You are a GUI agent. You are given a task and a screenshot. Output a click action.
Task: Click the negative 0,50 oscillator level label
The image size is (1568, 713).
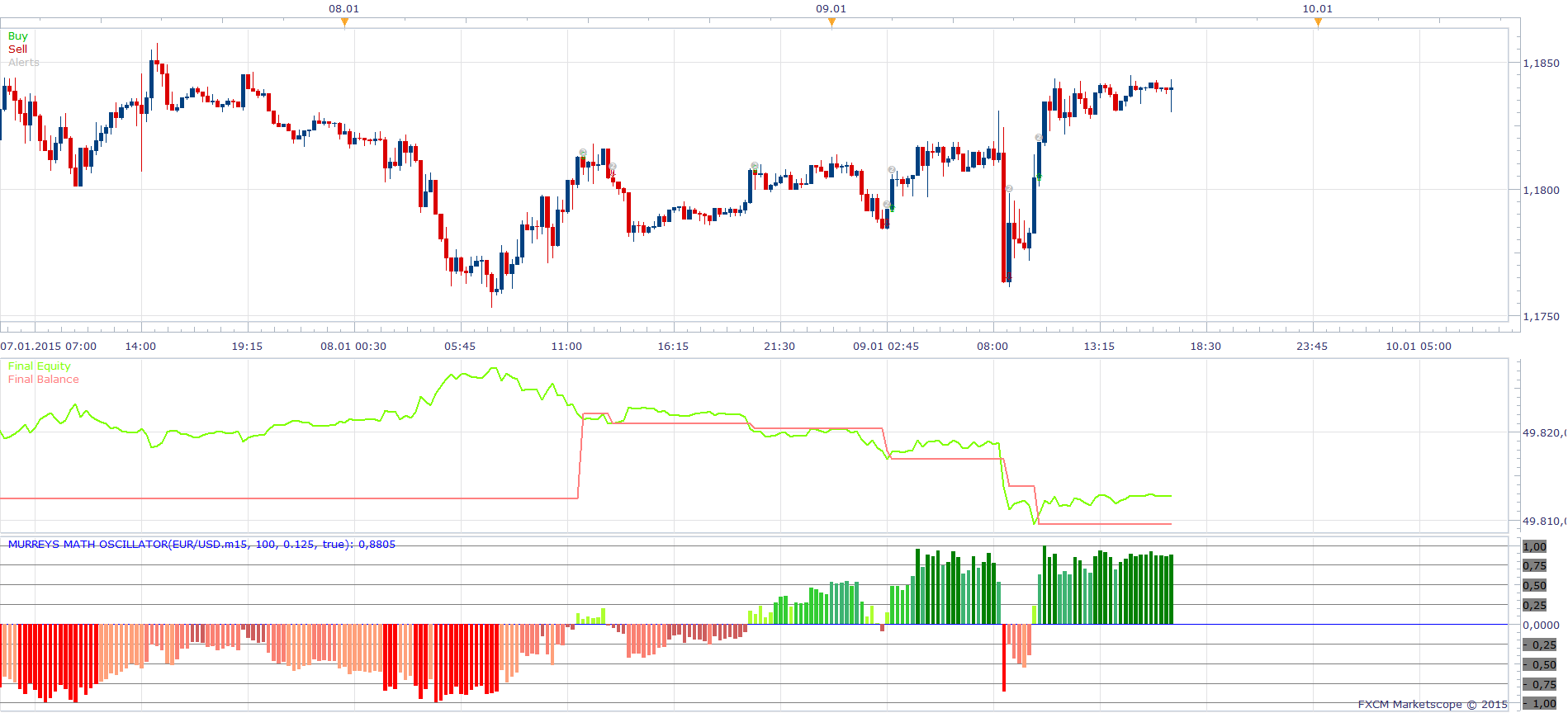click(1540, 665)
